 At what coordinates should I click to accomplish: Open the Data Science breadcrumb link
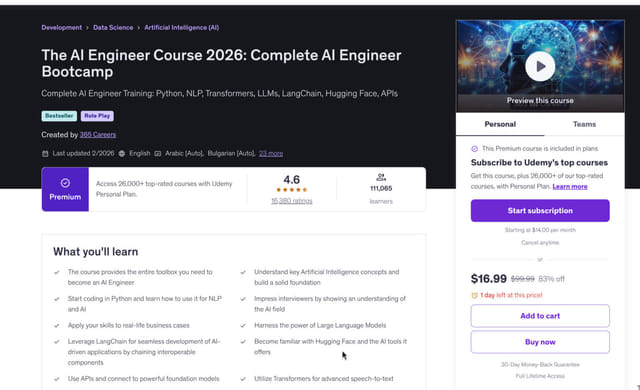click(x=113, y=28)
